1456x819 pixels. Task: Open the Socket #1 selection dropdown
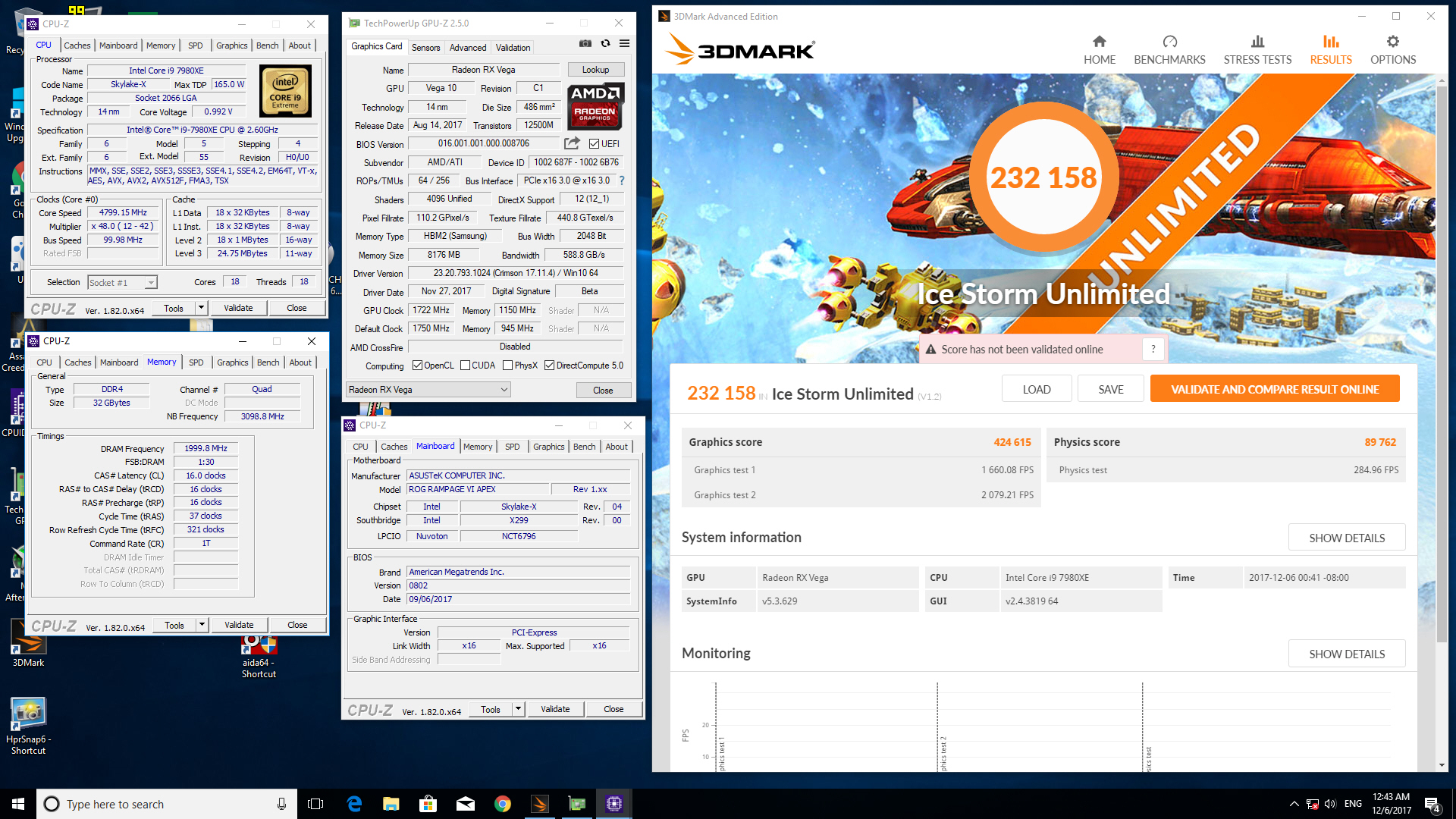(x=122, y=282)
